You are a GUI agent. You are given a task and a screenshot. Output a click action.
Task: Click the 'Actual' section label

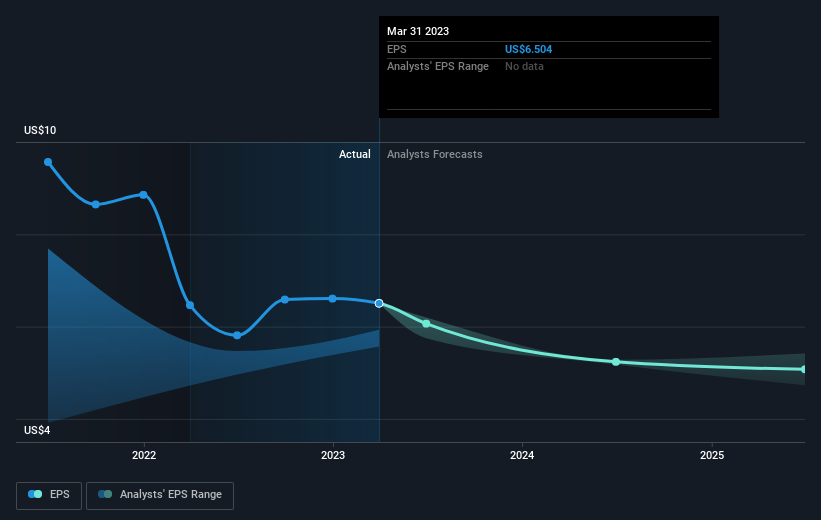354,154
